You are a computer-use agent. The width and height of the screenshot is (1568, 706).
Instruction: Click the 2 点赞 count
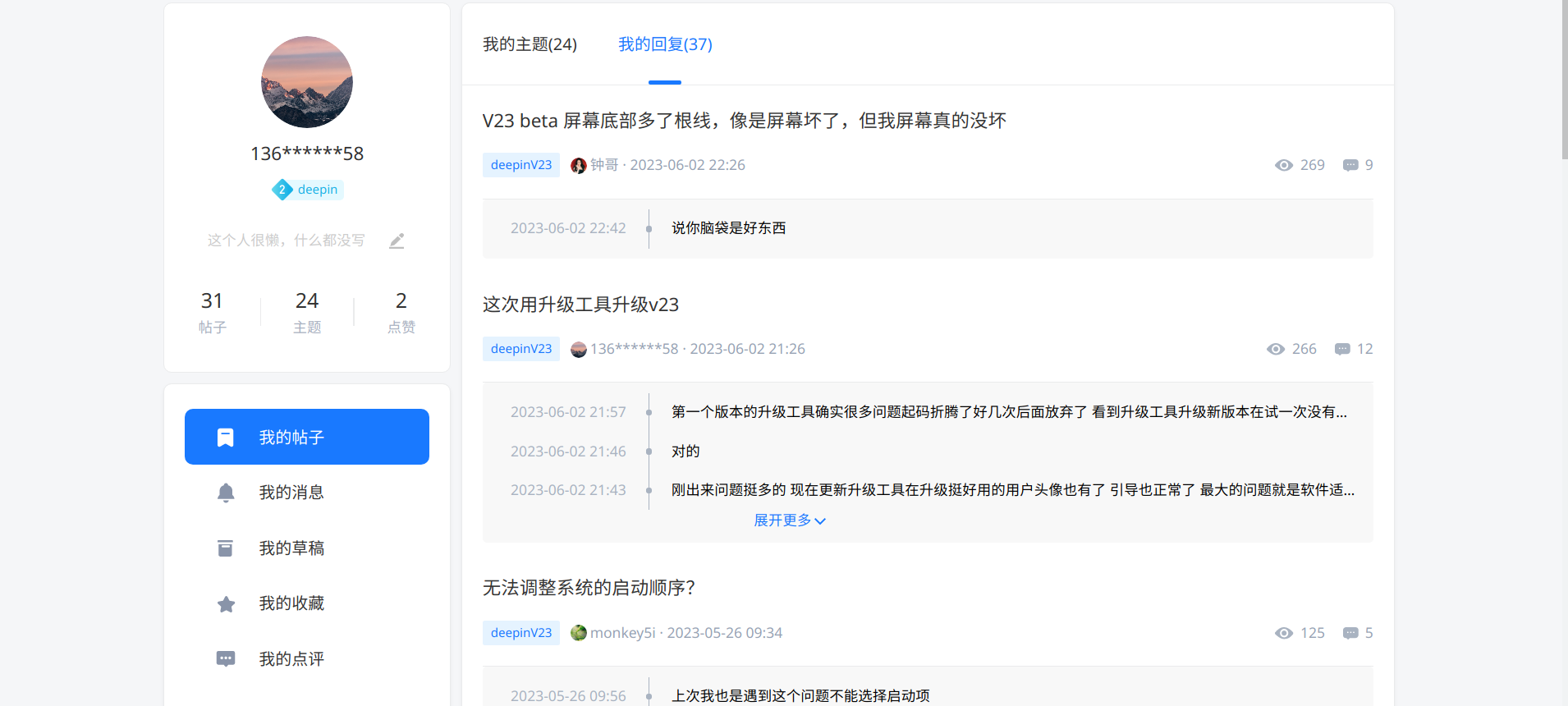click(401, 312)
